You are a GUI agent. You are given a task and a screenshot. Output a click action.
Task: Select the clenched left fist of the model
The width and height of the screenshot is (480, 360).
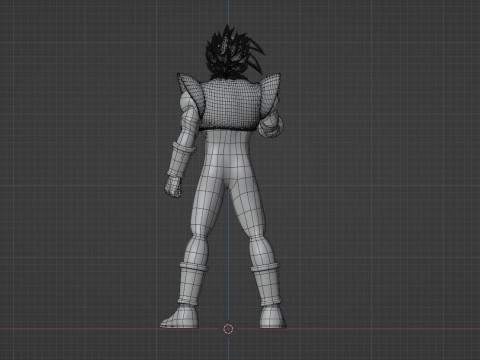173,186
